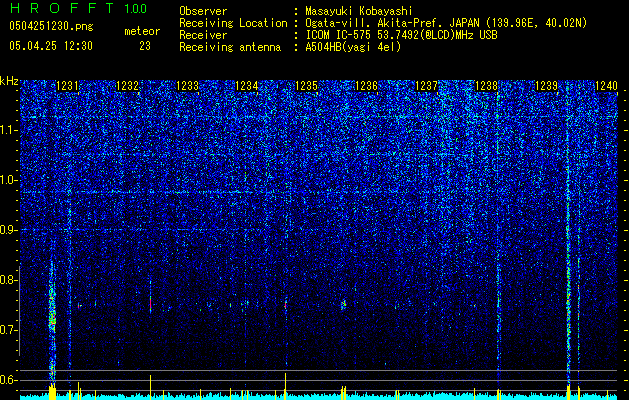The image size is (629, 400).
Task: Click the 1.0 kHz axis label
Action: tap(9, 180)
